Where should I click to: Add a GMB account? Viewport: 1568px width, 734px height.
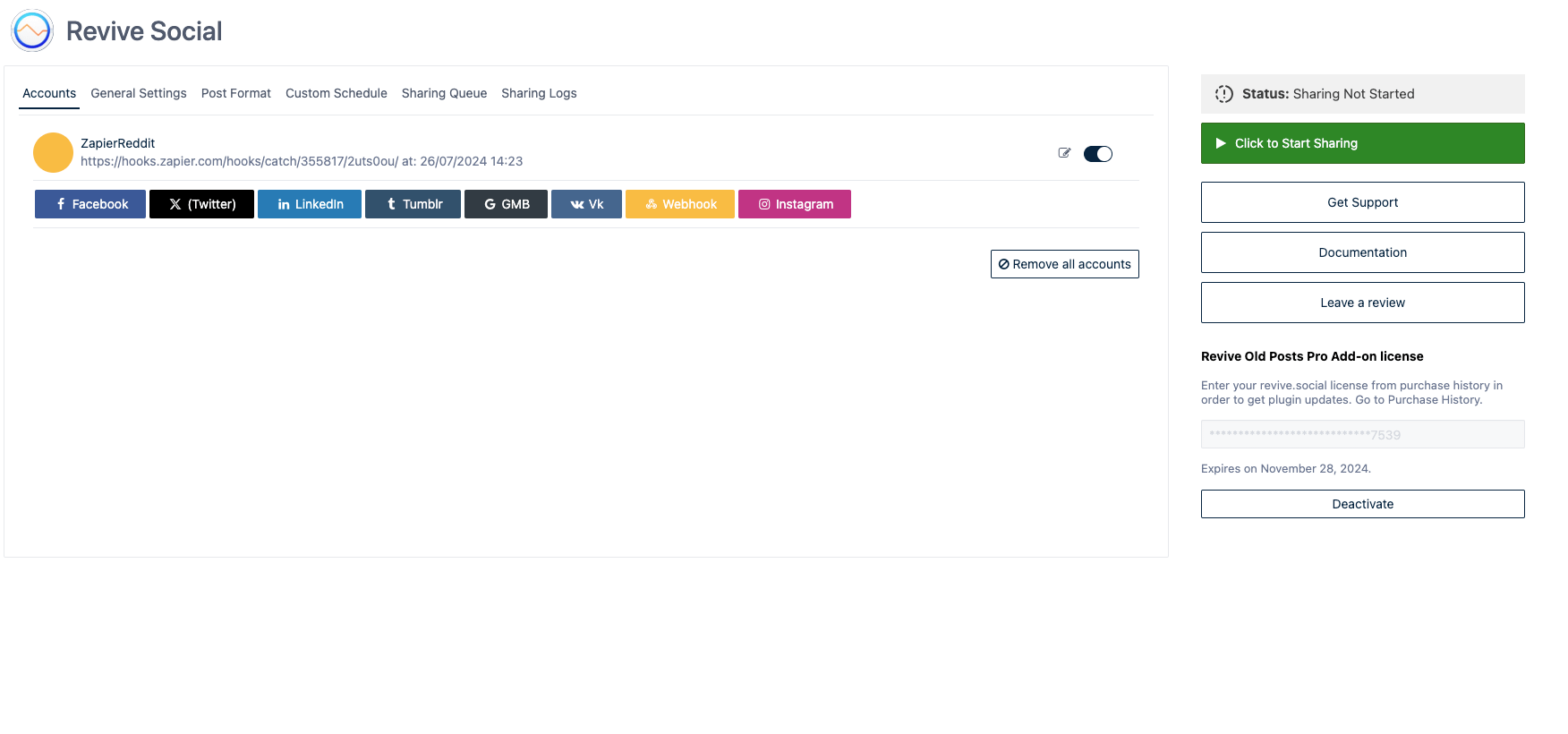506,204
